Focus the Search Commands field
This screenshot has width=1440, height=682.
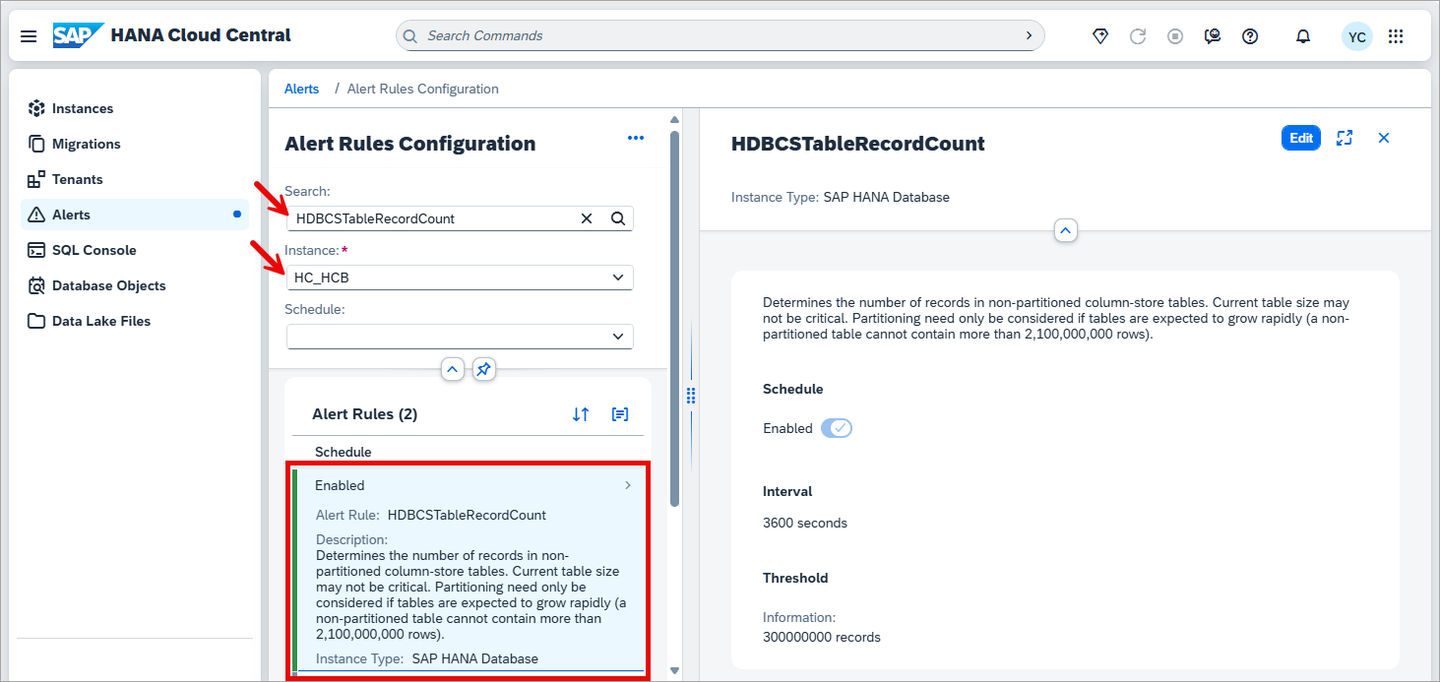[720, 36]
